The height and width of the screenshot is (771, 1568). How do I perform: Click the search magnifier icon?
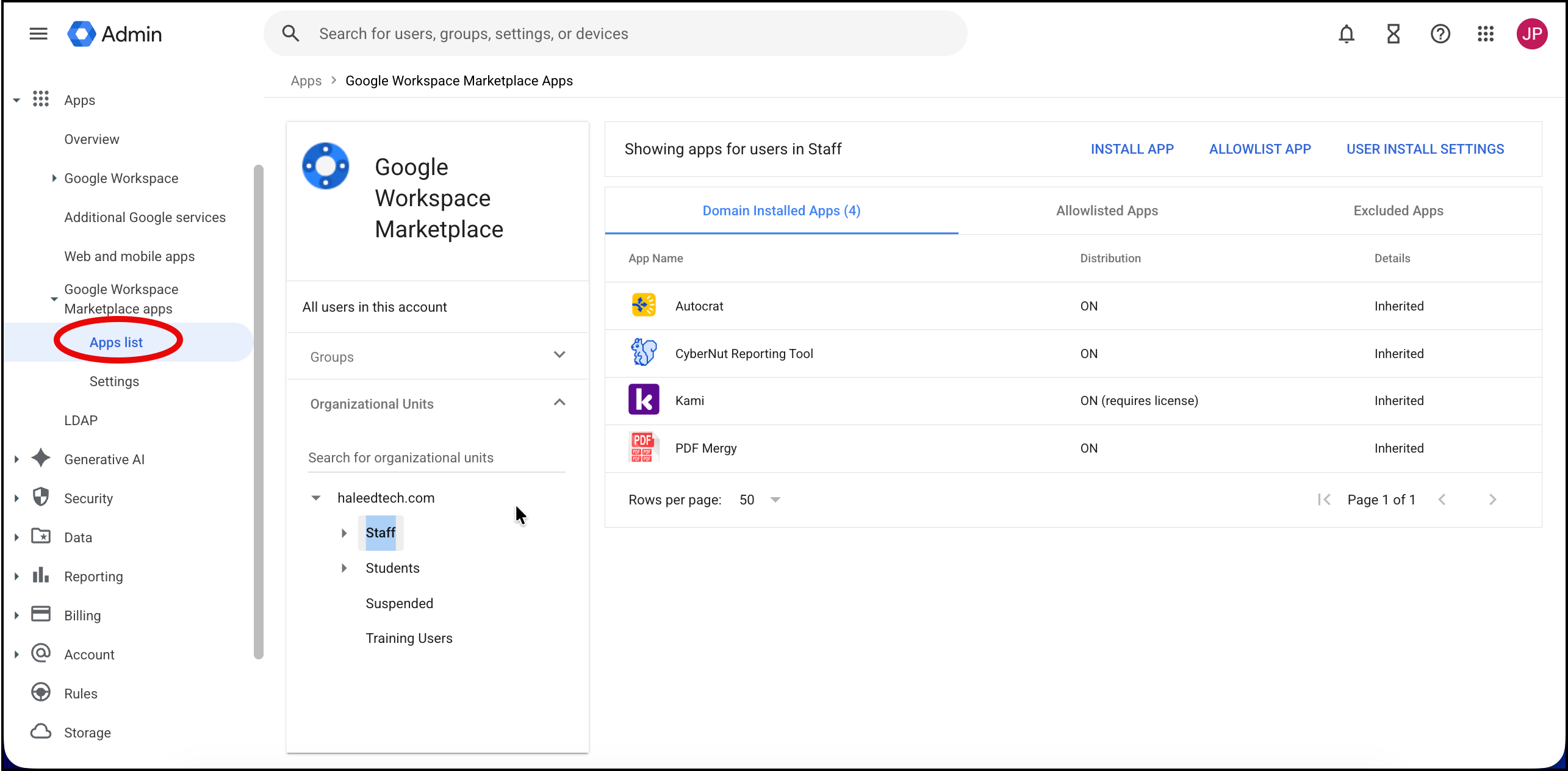(290, 34)
